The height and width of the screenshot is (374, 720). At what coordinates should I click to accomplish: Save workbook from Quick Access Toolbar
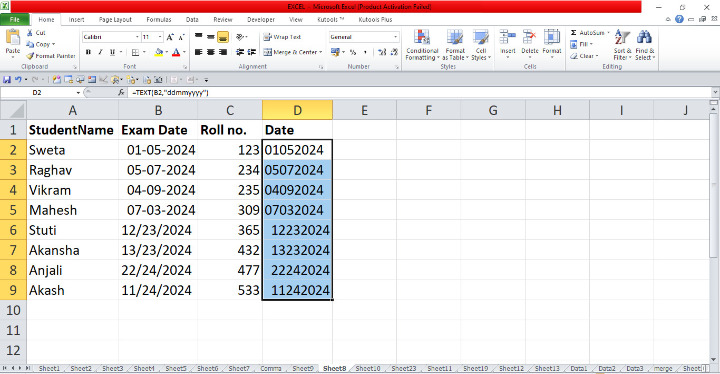click(x=7, y=79)
